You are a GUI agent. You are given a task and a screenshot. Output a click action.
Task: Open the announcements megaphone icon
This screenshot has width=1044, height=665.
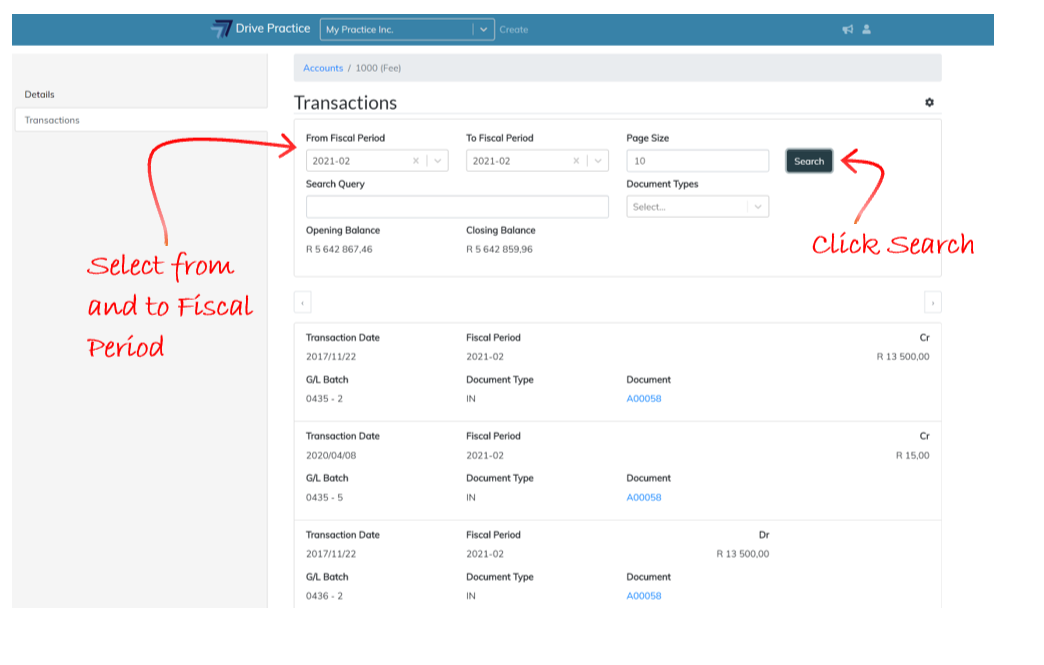tap(847, 30)
